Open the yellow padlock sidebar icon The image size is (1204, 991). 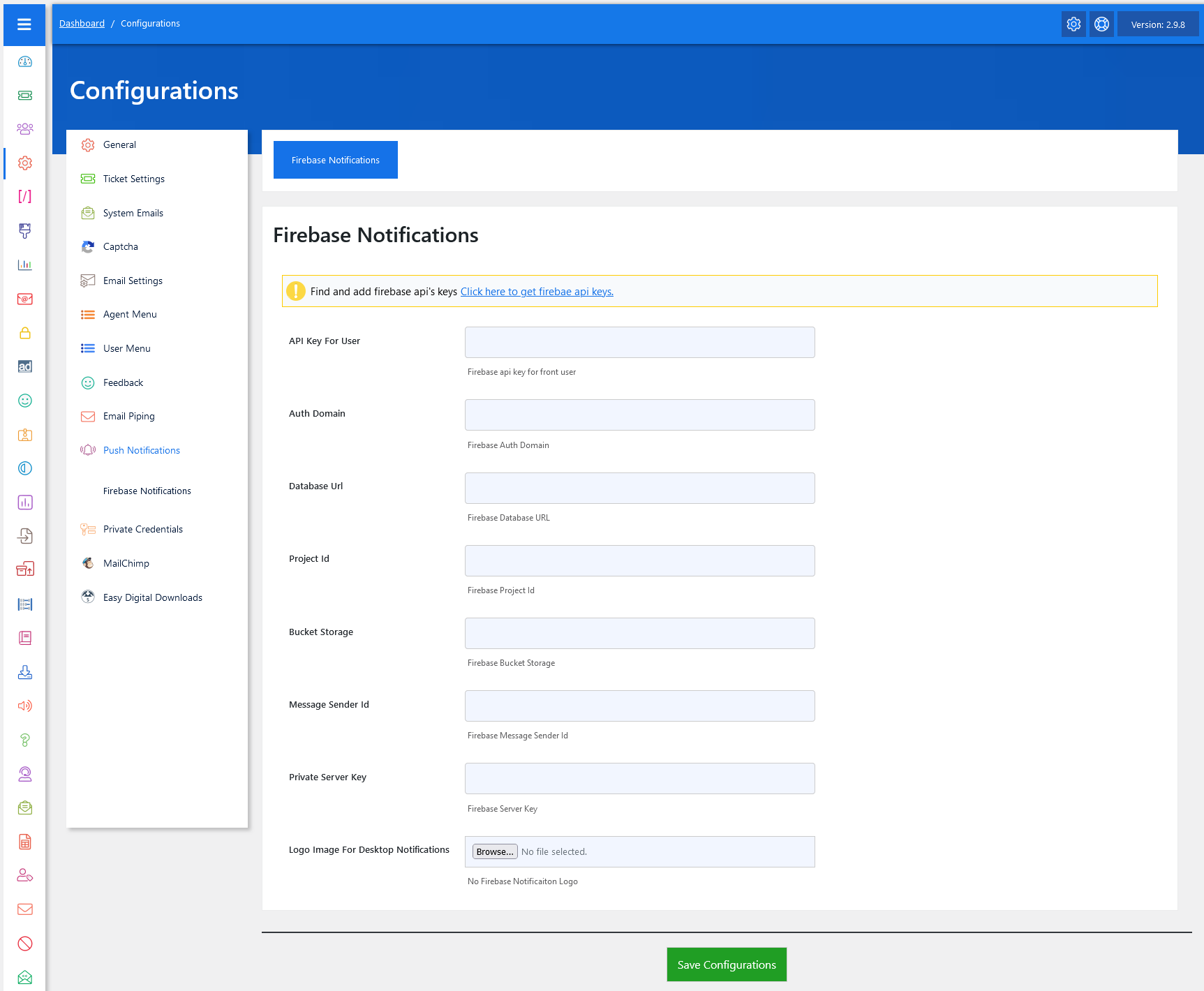pos(25,333)
